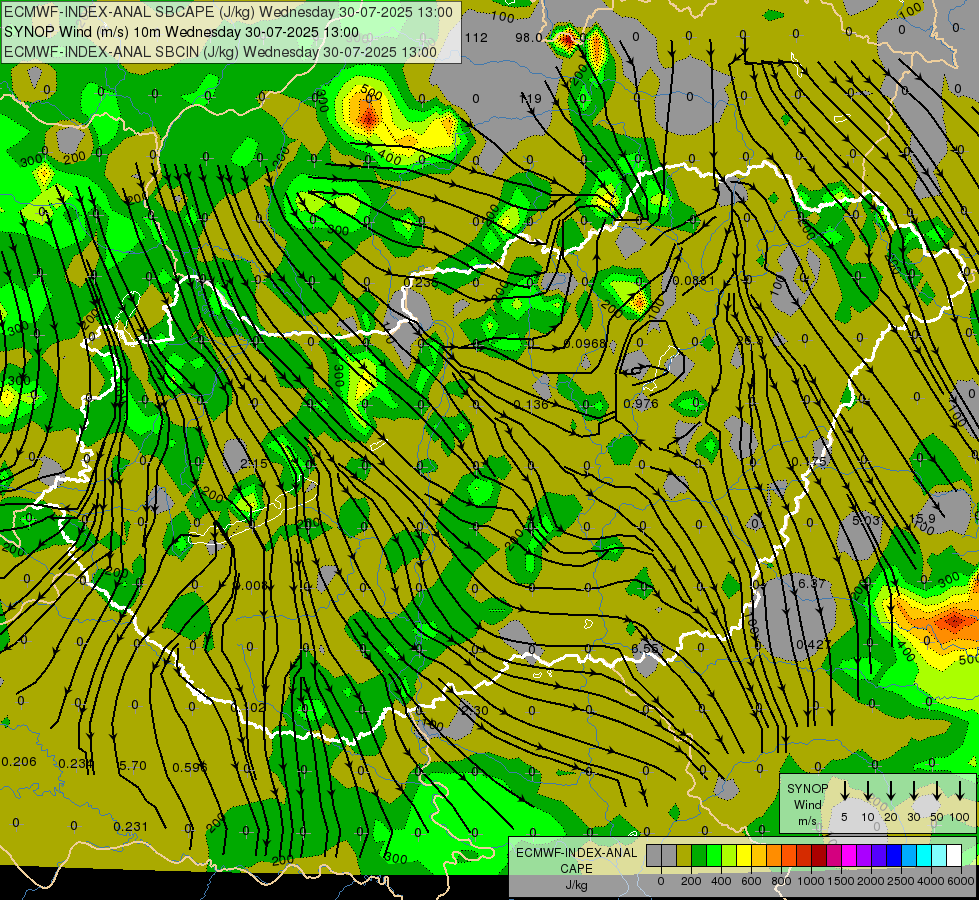Click the '6.37' value on the map

(812, 583)
